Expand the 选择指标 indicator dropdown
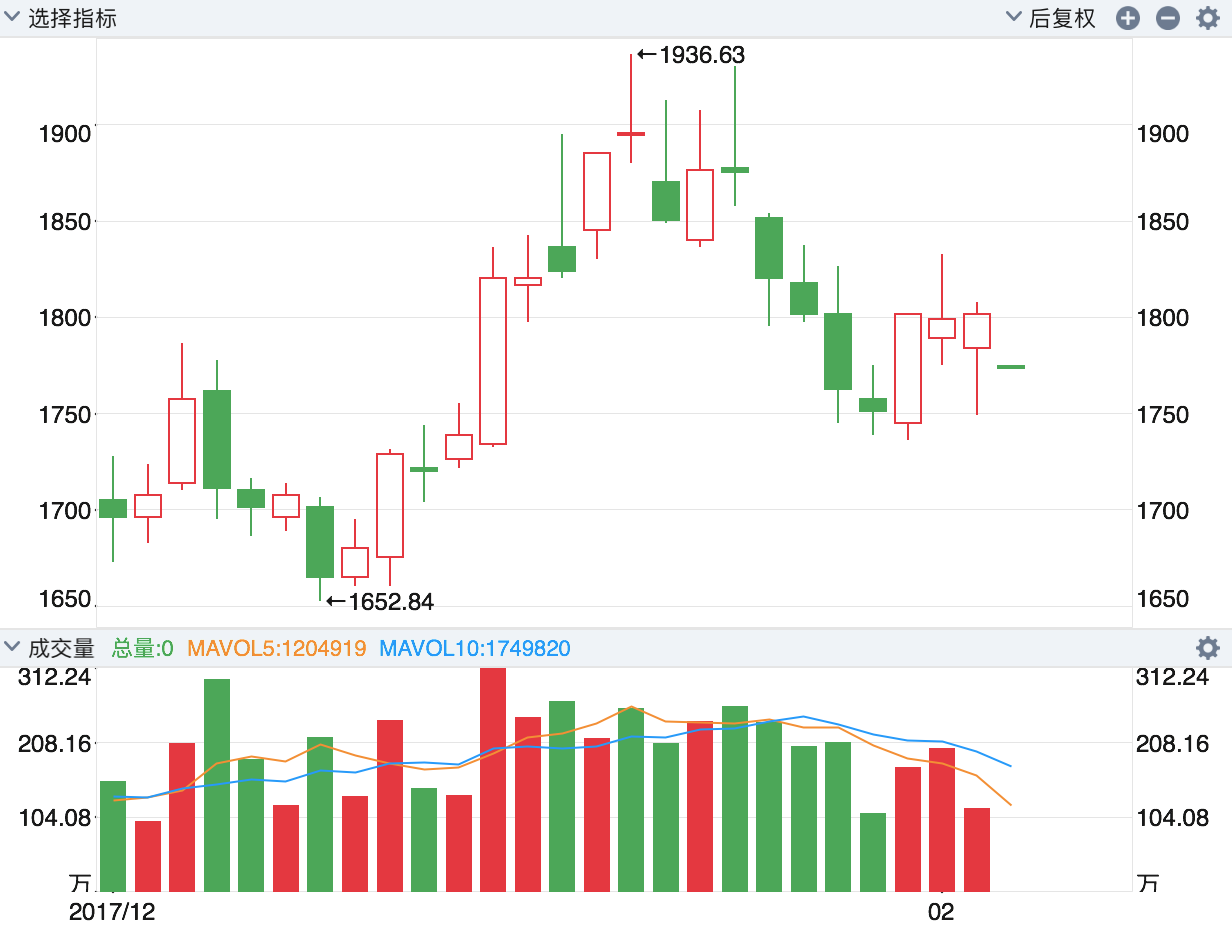Viewport: 1232px width, 930px height. 61,18
